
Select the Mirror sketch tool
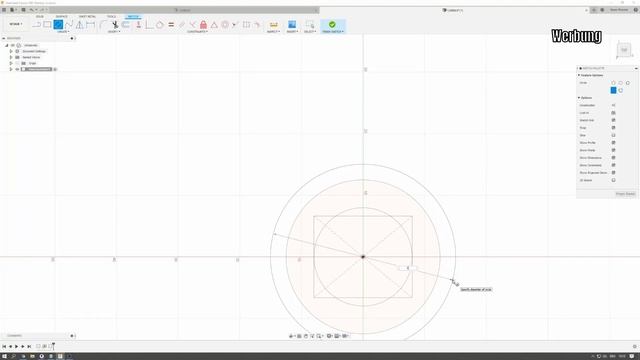point(80,24)
